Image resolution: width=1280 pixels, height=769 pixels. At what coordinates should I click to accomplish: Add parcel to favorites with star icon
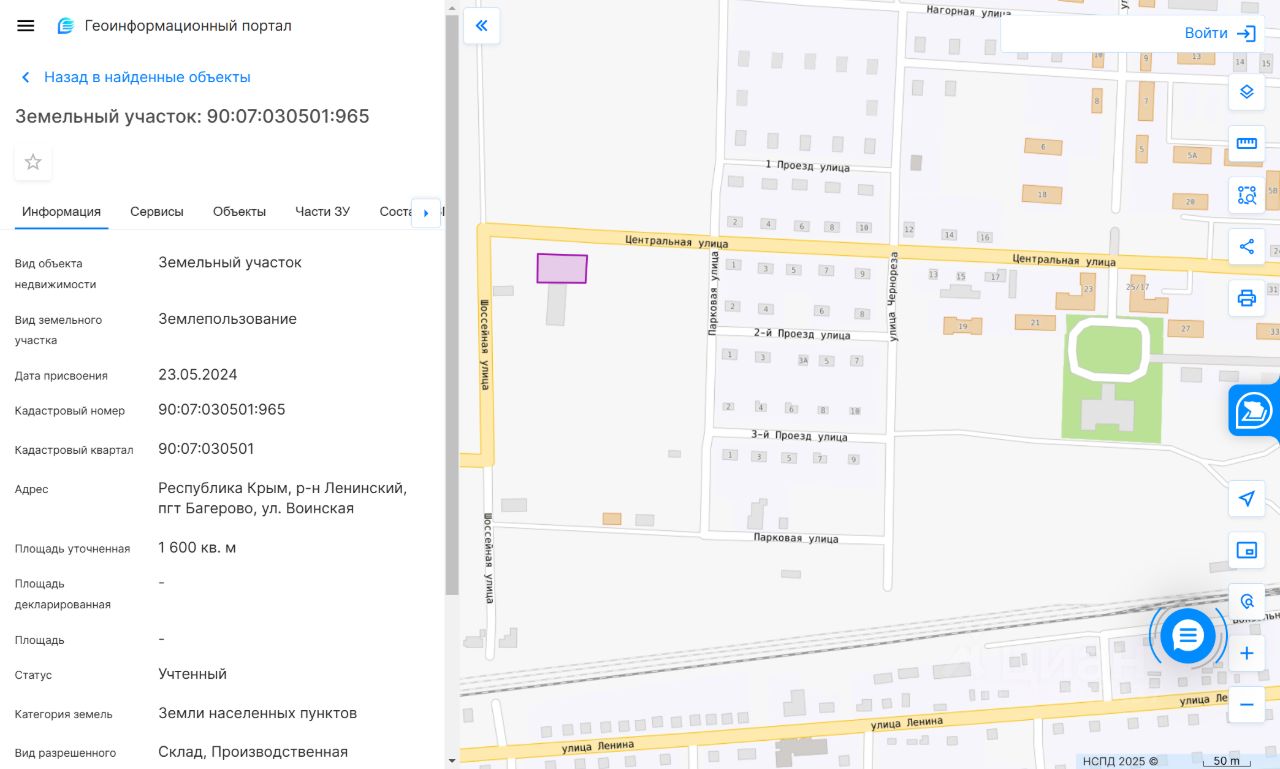[33, 162]
